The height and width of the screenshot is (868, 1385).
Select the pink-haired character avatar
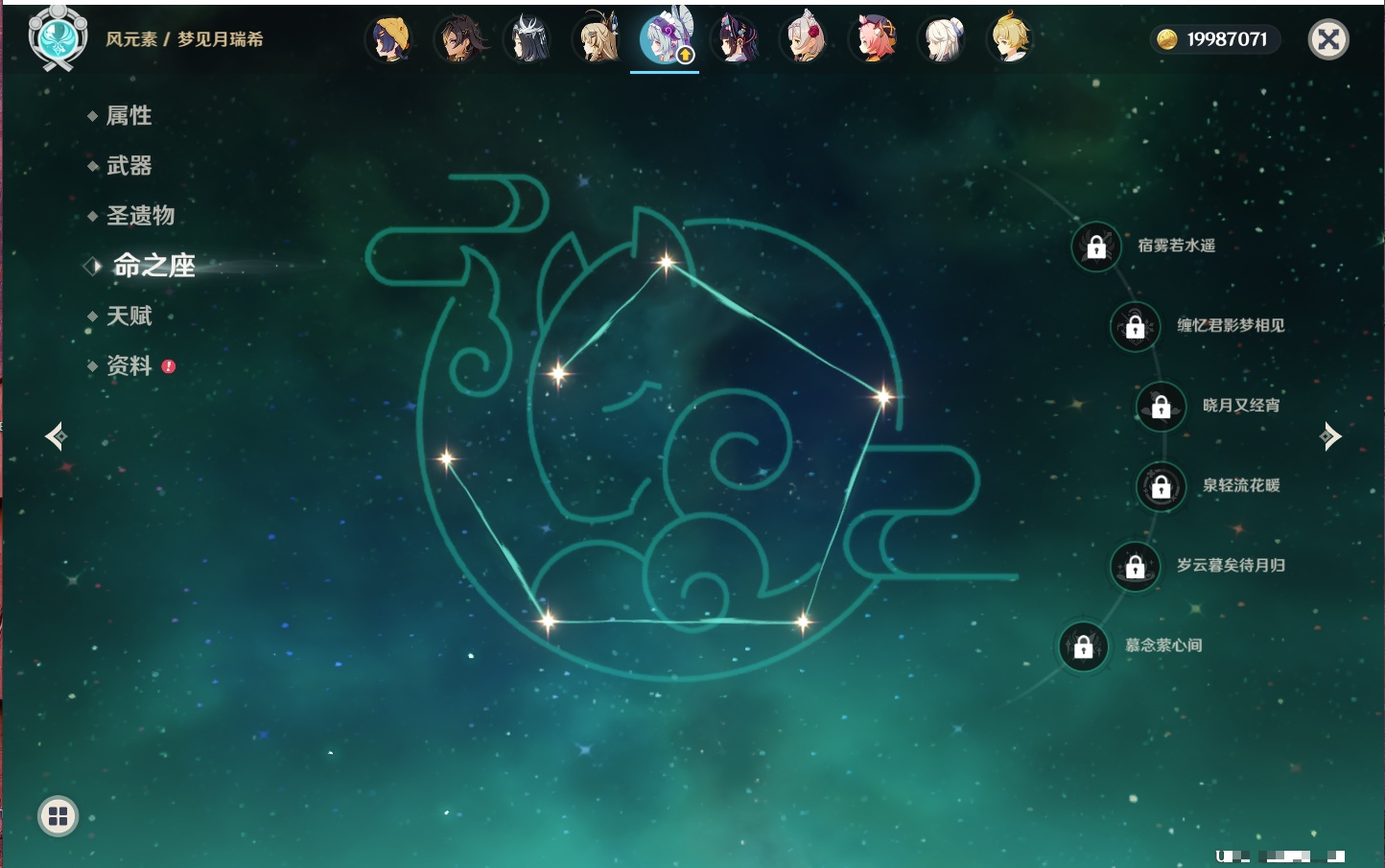click(x=875, y=39)
